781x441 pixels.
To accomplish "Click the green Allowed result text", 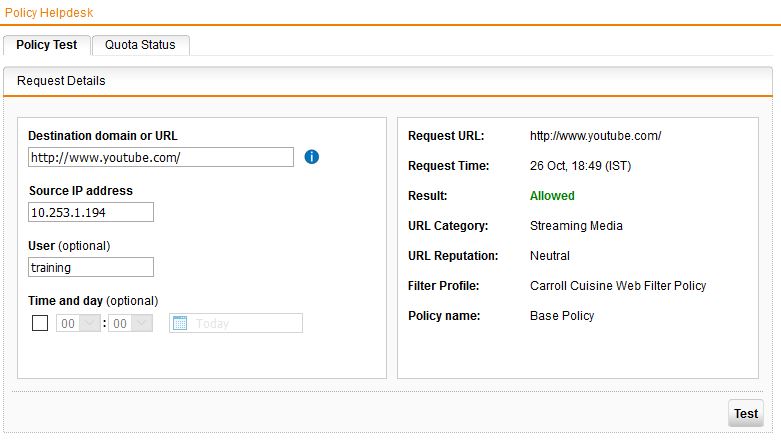I will click(552, 196).
